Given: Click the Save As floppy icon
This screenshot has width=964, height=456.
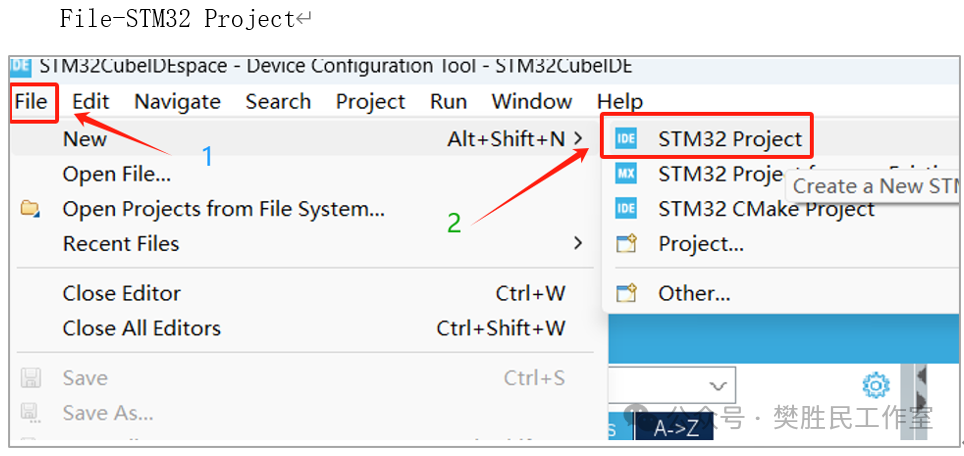Looking at the screenshot, I should 30,412.
